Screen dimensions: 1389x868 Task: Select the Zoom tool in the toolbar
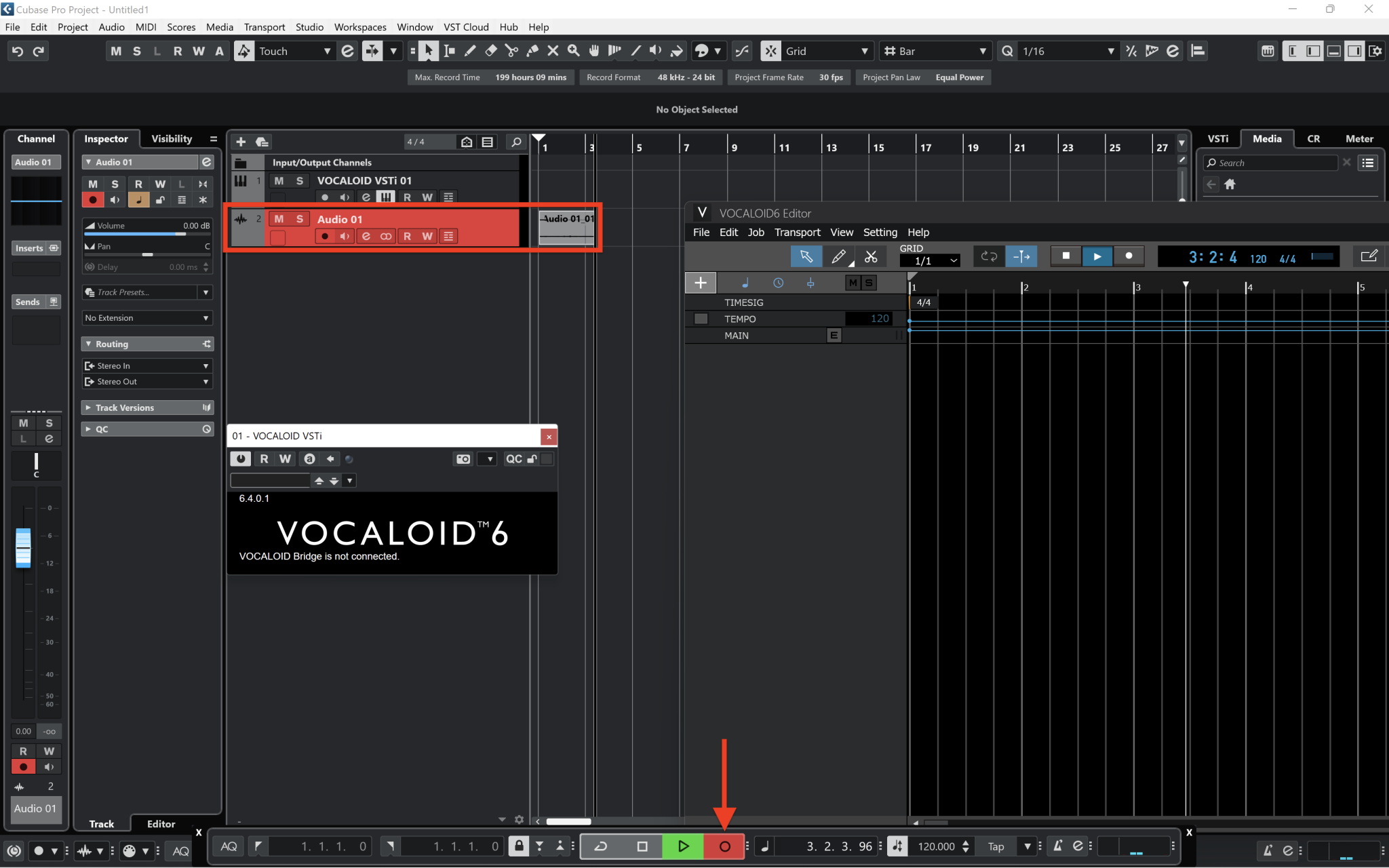(x=573, y=51)
